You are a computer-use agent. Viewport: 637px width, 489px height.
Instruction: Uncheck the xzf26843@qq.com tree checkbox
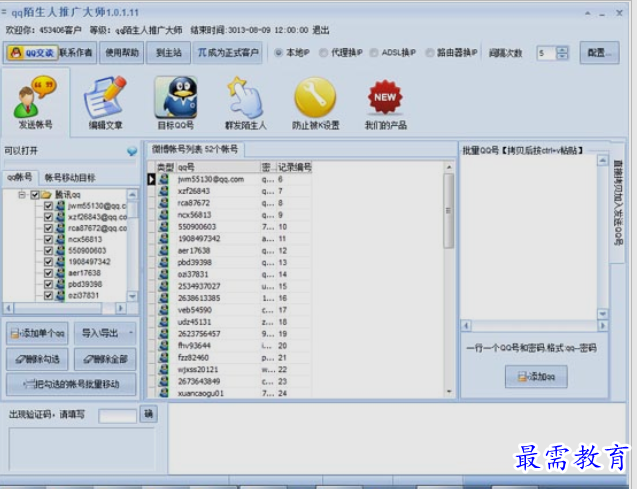click(x=48, y=217)
